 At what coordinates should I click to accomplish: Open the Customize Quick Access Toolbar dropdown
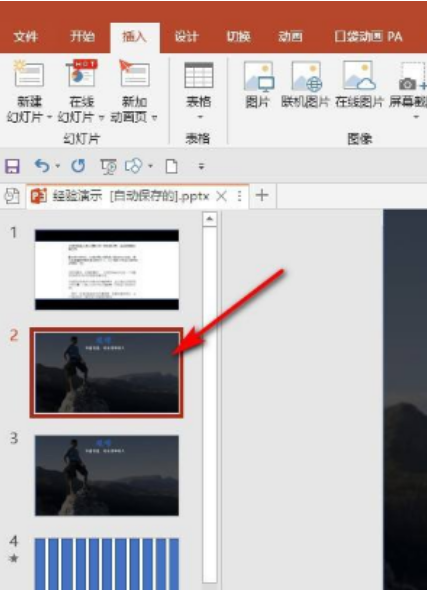click(201, 166)
